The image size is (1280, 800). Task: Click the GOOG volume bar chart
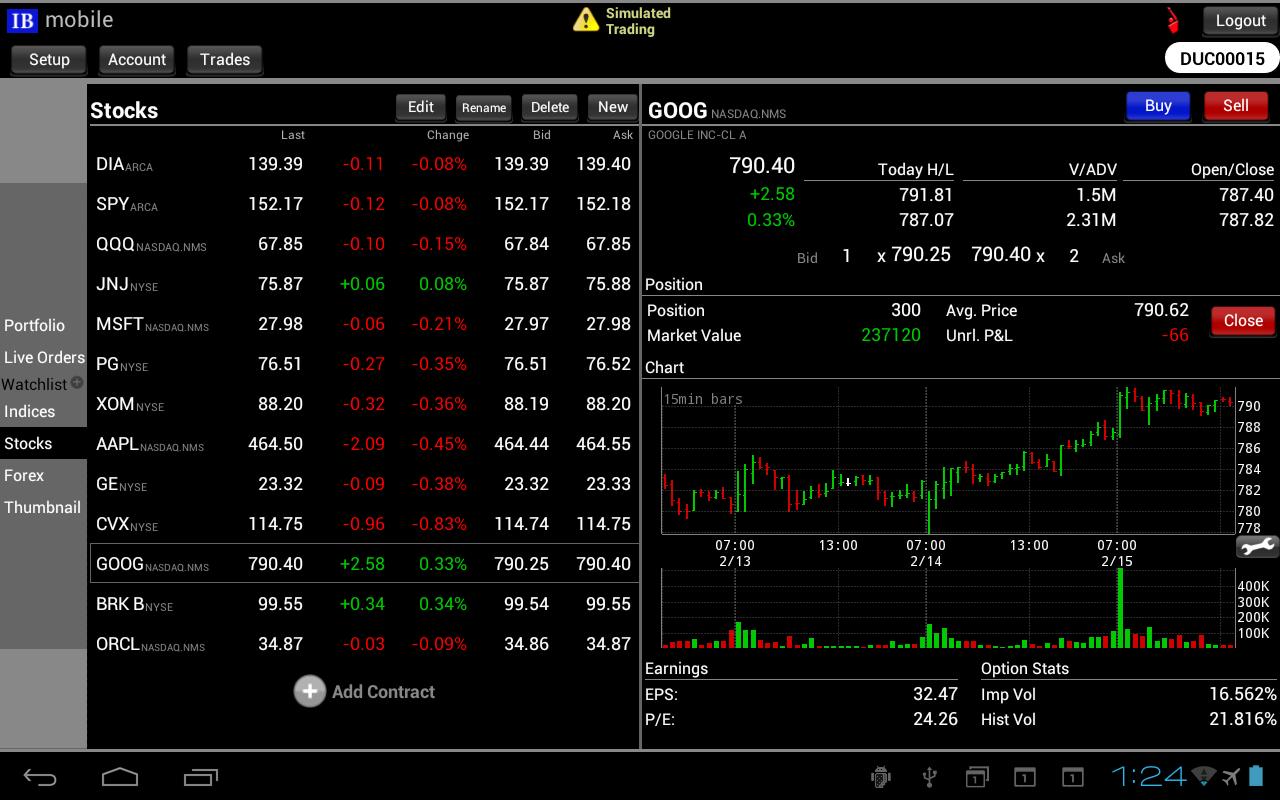(948, 609)
